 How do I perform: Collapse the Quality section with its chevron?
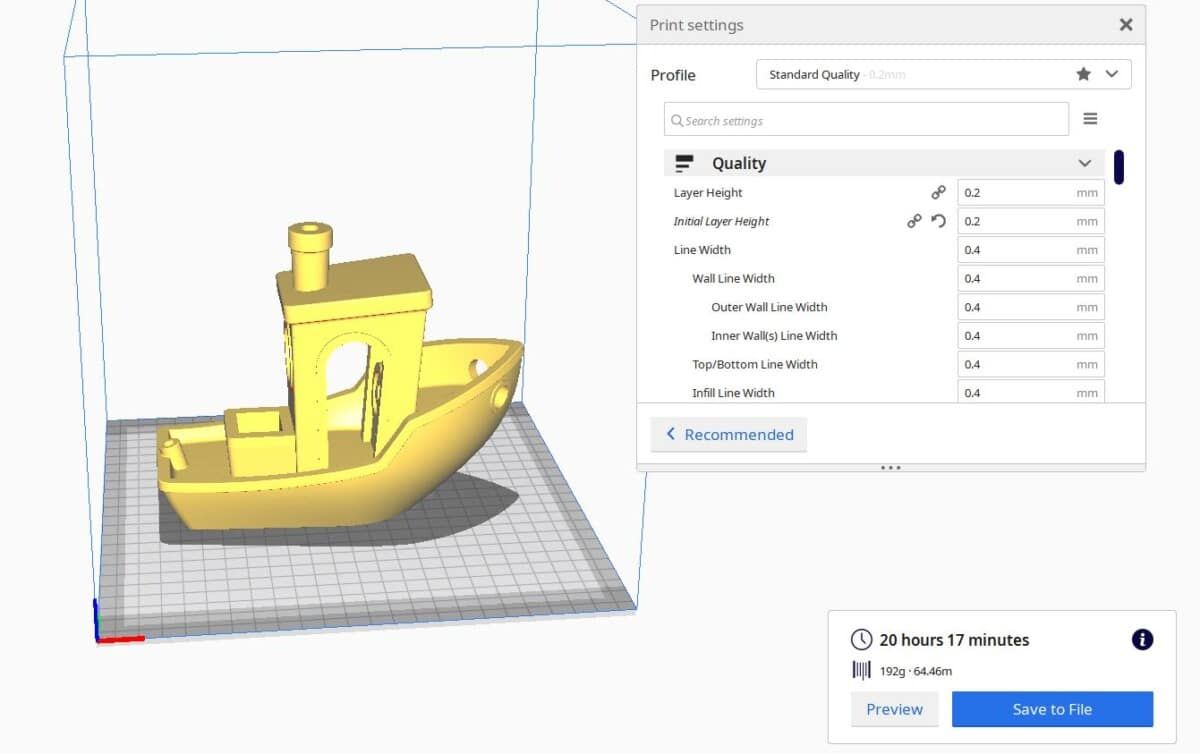click(x=1085, y=163)
